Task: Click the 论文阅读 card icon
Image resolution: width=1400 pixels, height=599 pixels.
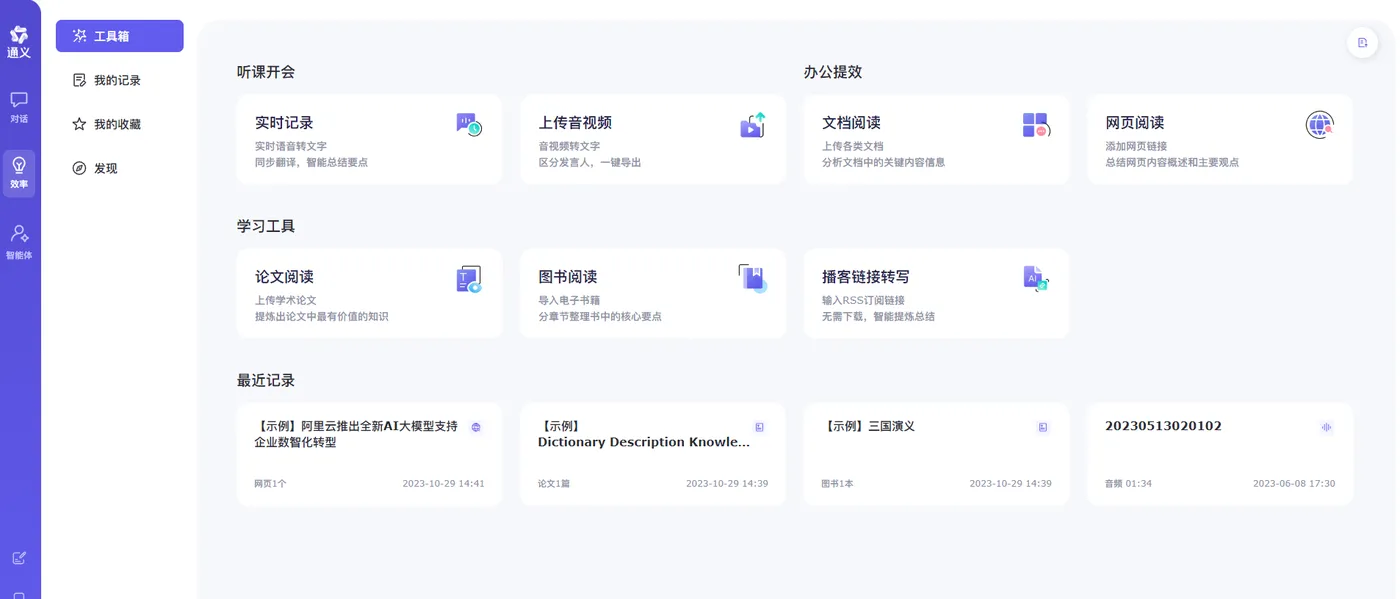Action: (469, 279)
